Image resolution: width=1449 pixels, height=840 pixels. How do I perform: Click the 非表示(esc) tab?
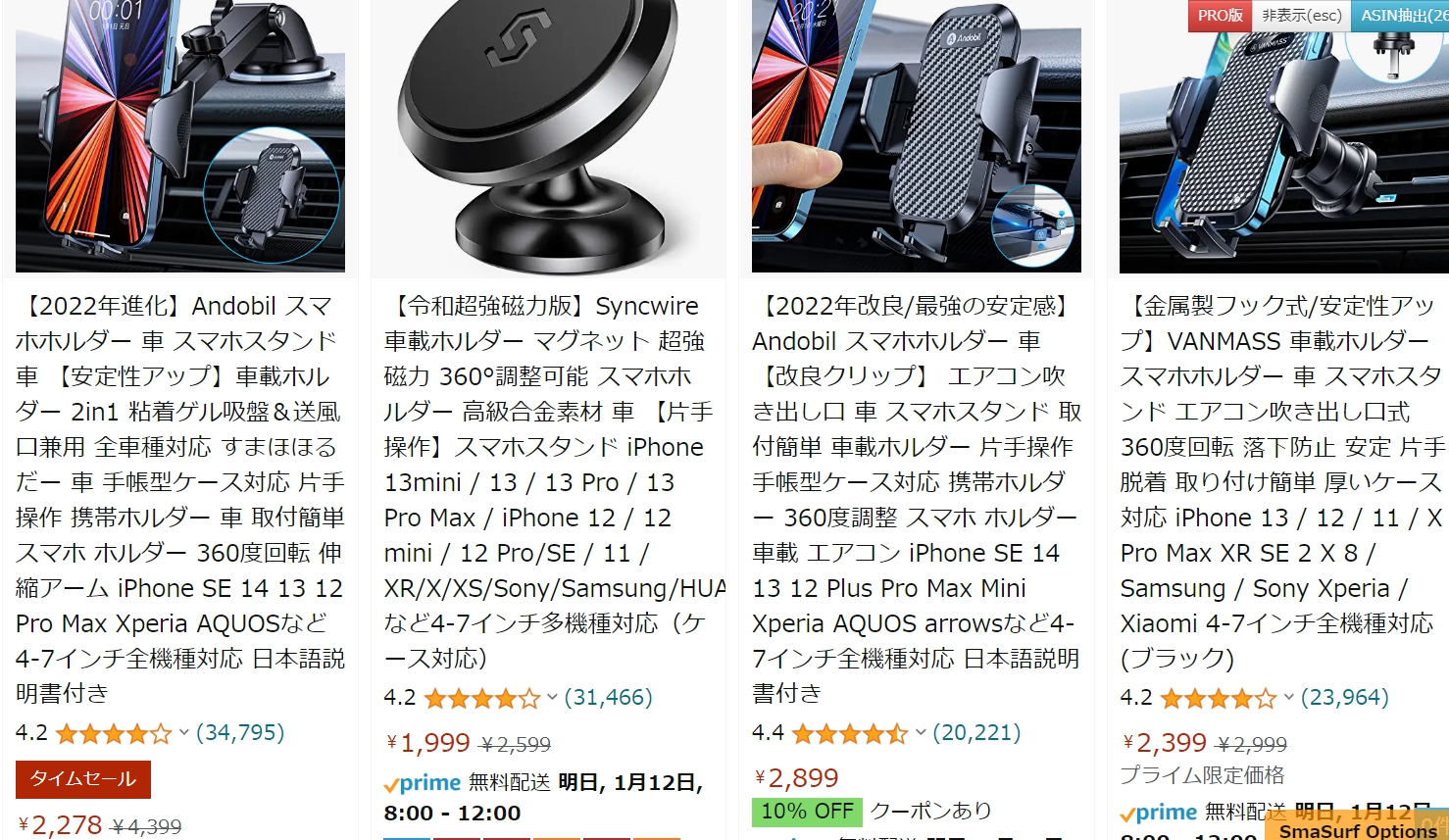pyautogui.click(x=1301, y=15)
